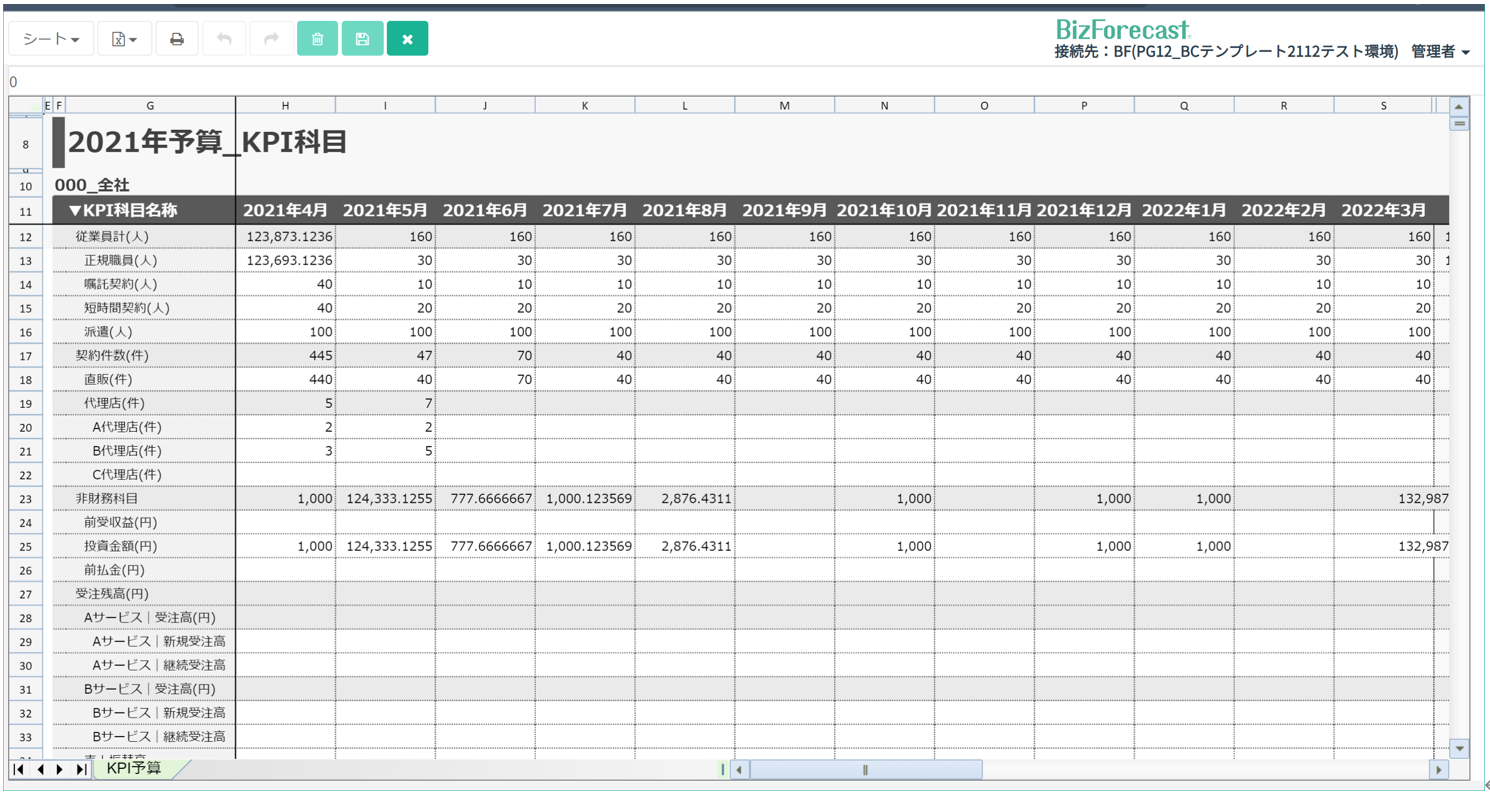Viewport: 1490px width, 795px height.
Task: Select the KPI予算 sheet tab
Action: (134, 768)
